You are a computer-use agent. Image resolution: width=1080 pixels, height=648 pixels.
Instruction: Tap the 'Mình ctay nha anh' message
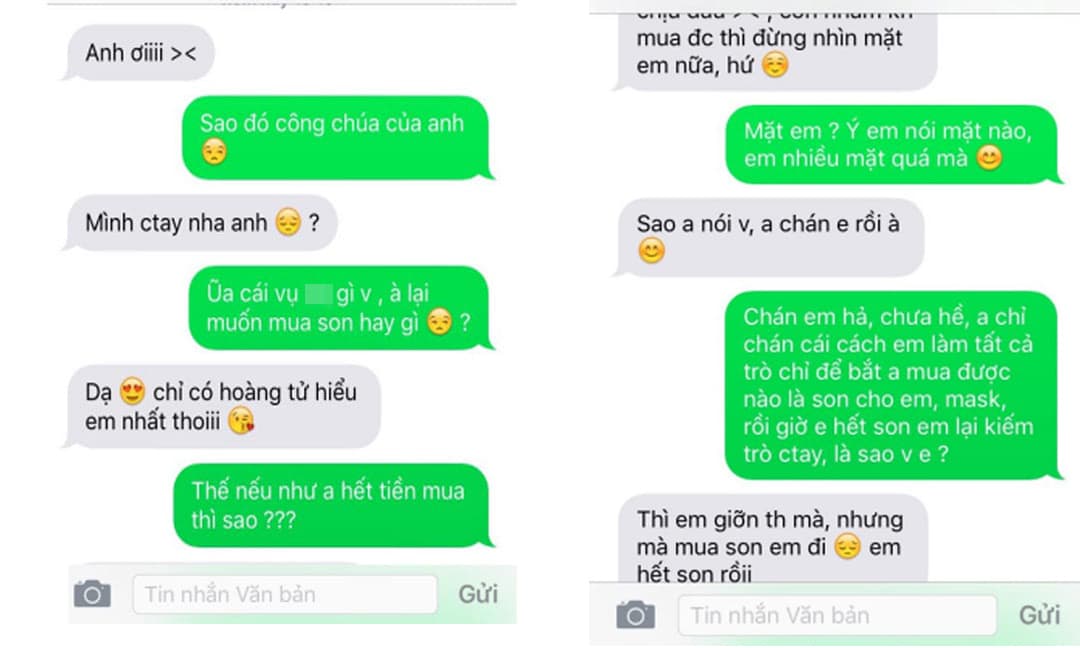click(200, 222)
